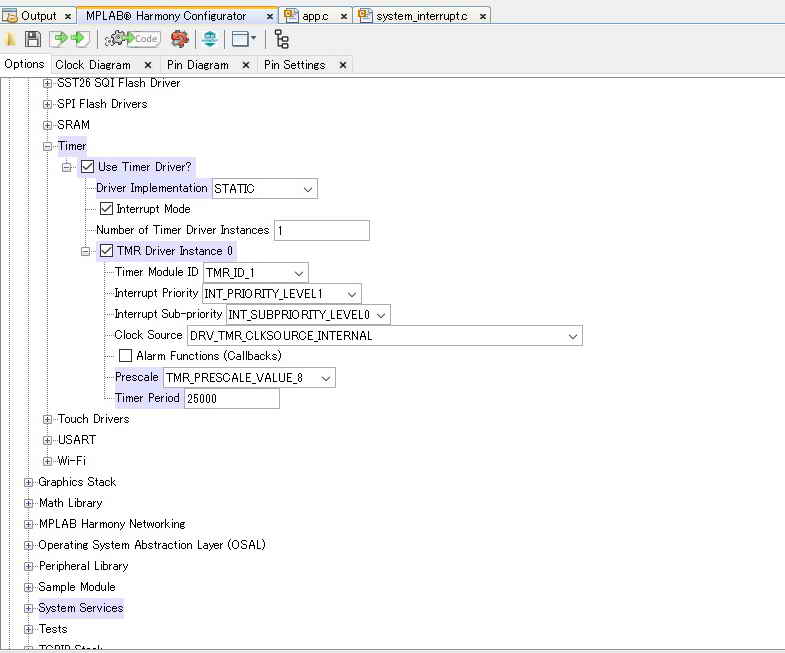
Task: Click the Number of Timer Driver Instances field
Action: (x=322, y=231)
